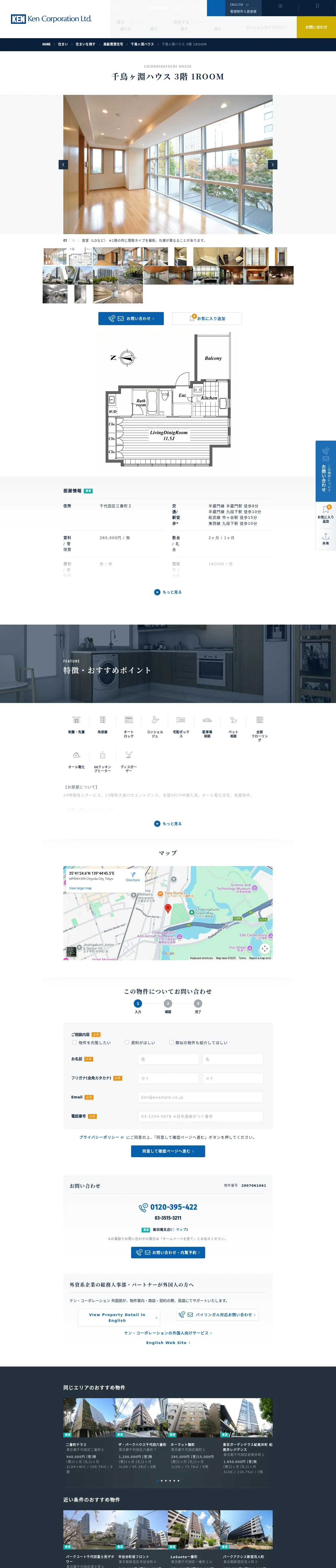Click the 制震・免震 feature icon
The height and width of the screenshot is (1568, 336).
(x=76, y=719)
